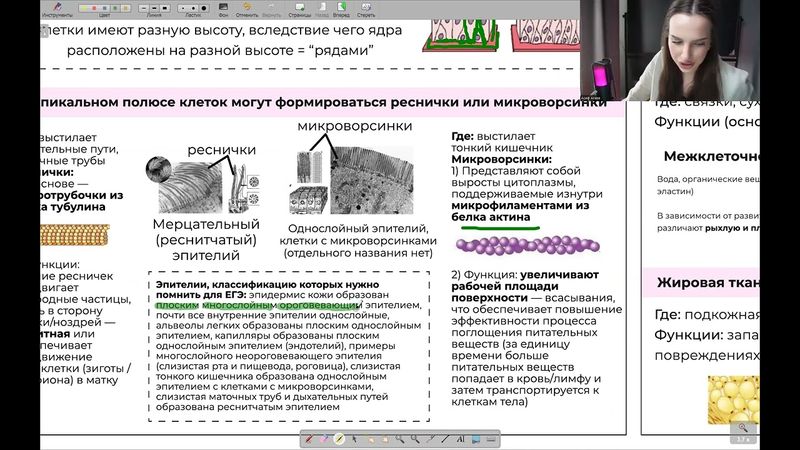Click the yellow fat tissue image
This screenshot has height=450, width=800.
(734, 400)
